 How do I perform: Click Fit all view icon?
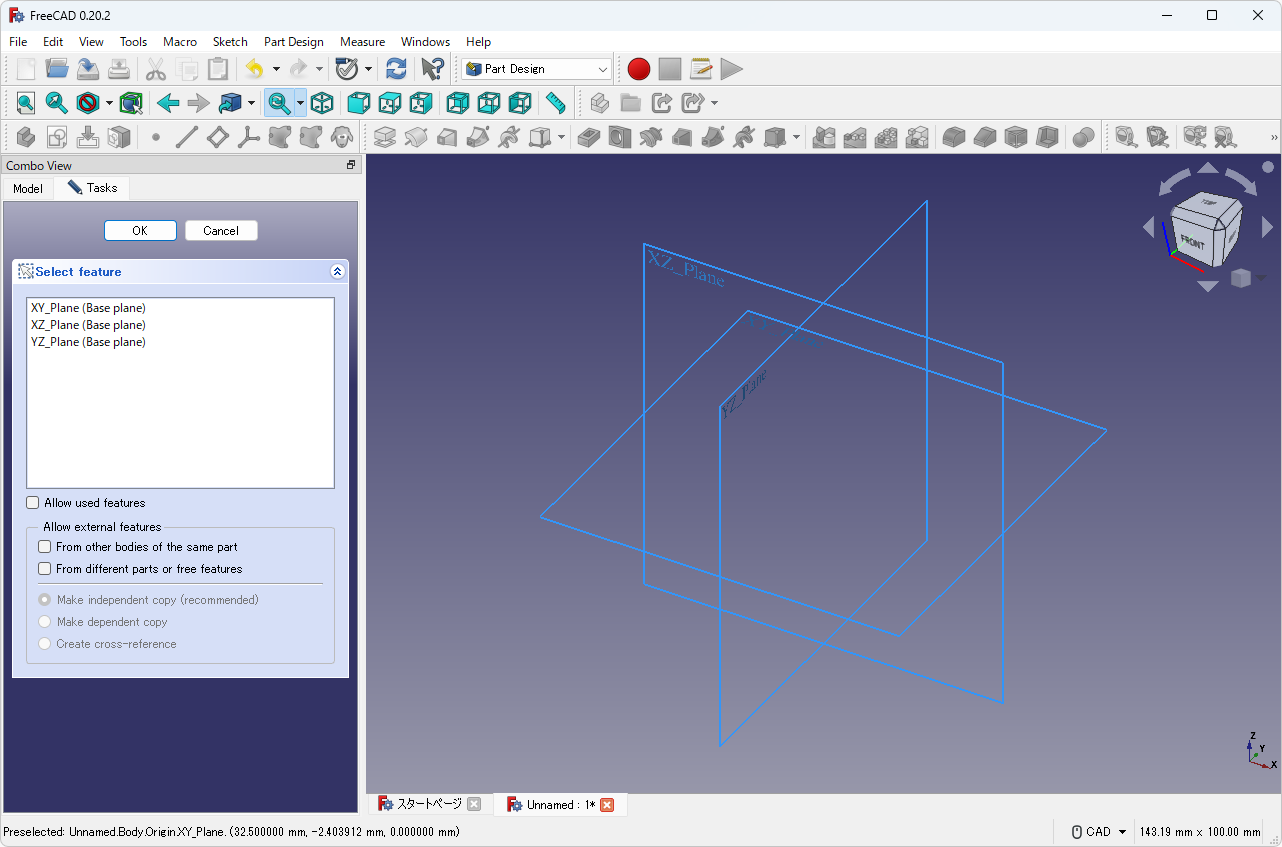click(x=25, y=103)
